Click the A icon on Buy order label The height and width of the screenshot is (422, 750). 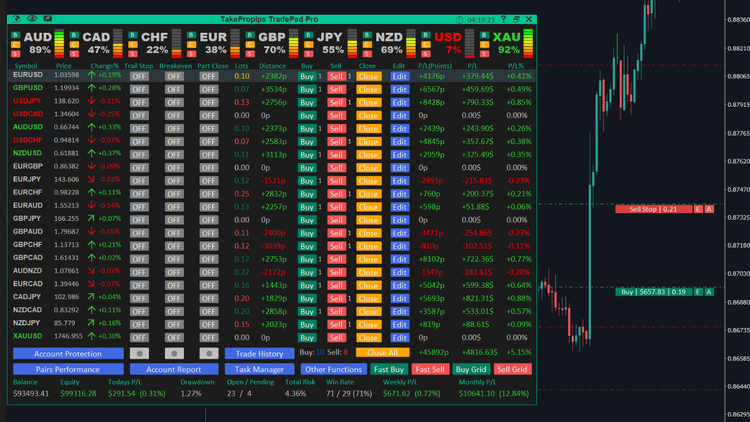pyautogui.click(x=709, y=291)
